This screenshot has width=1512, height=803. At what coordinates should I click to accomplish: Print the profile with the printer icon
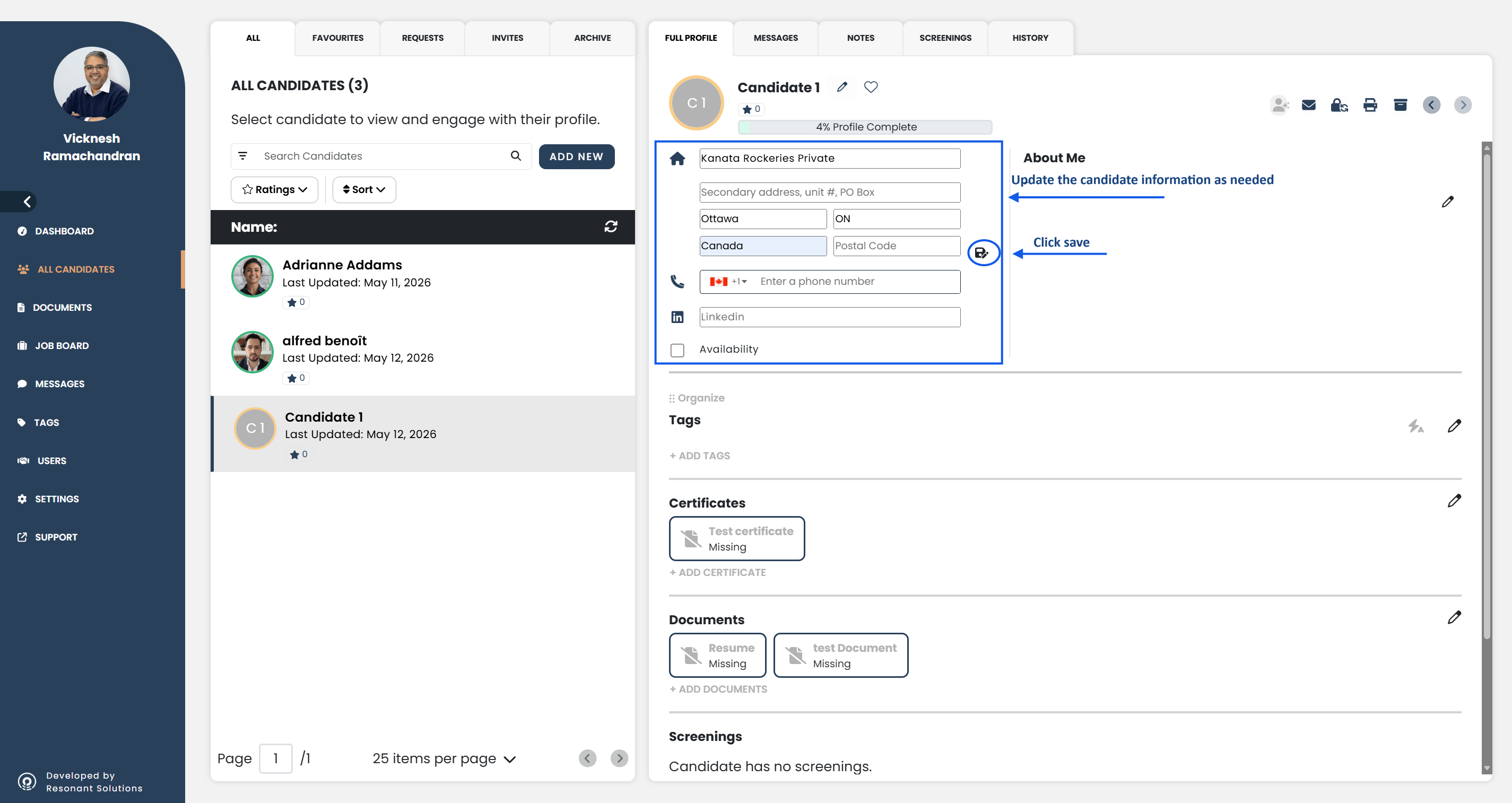(x=1370, y=105)
